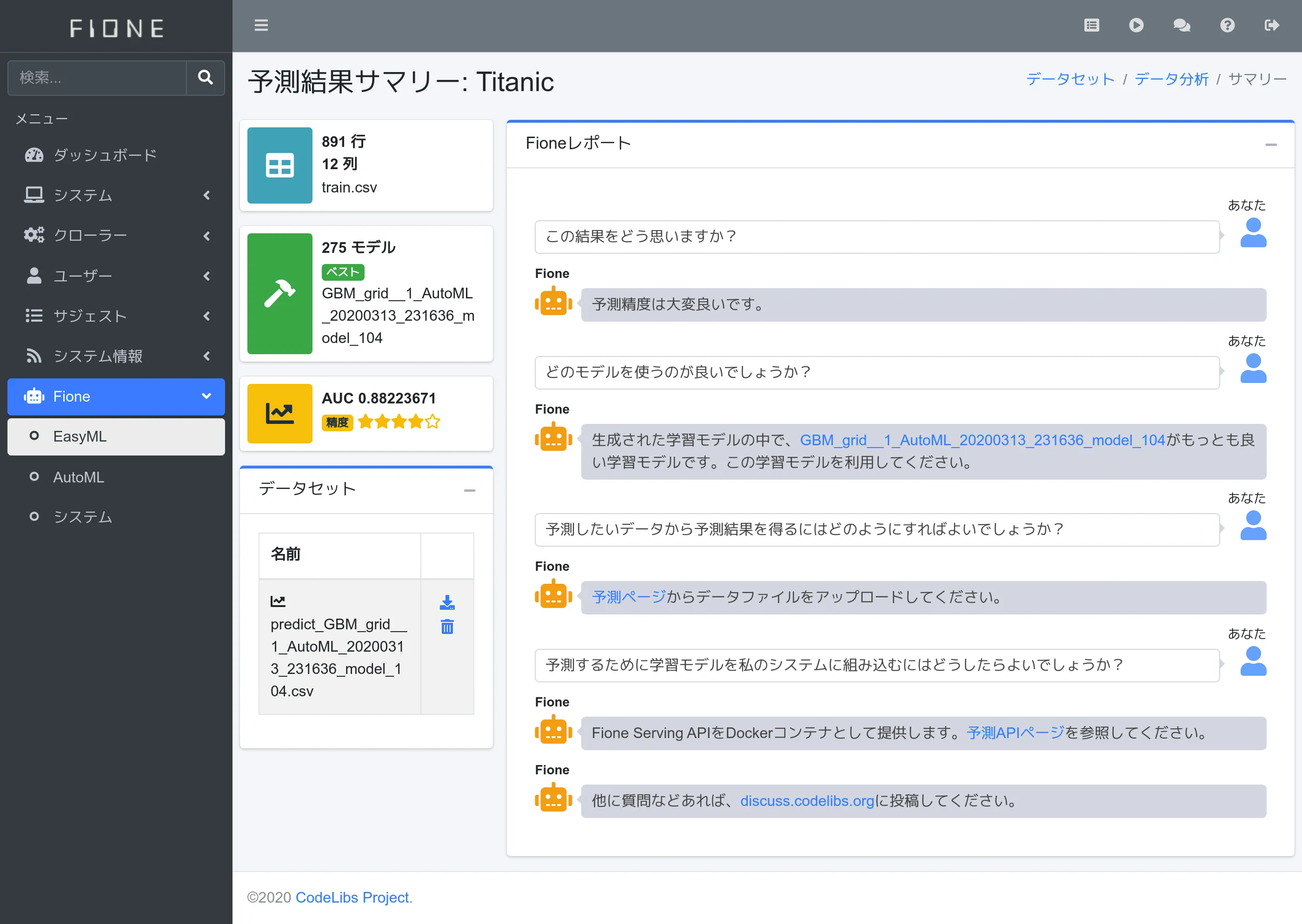
Task: Click the search magnifier button
Action: [x=206, y=77]
